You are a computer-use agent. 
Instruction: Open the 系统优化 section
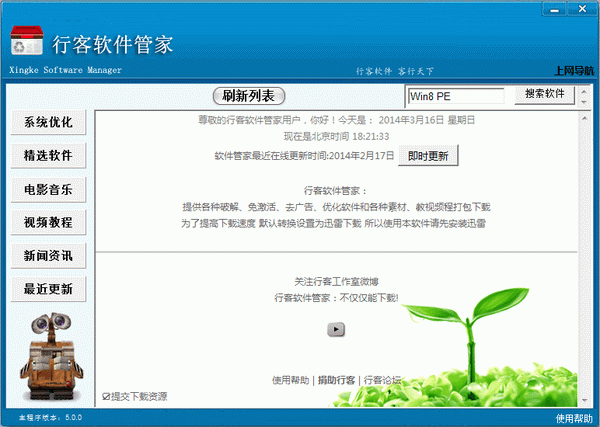point(48,122)
